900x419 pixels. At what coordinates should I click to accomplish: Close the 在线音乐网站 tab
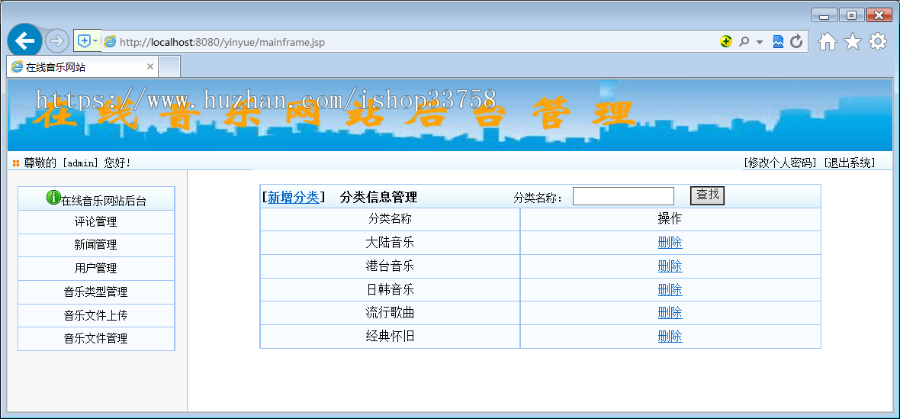[x=150, y=67]
